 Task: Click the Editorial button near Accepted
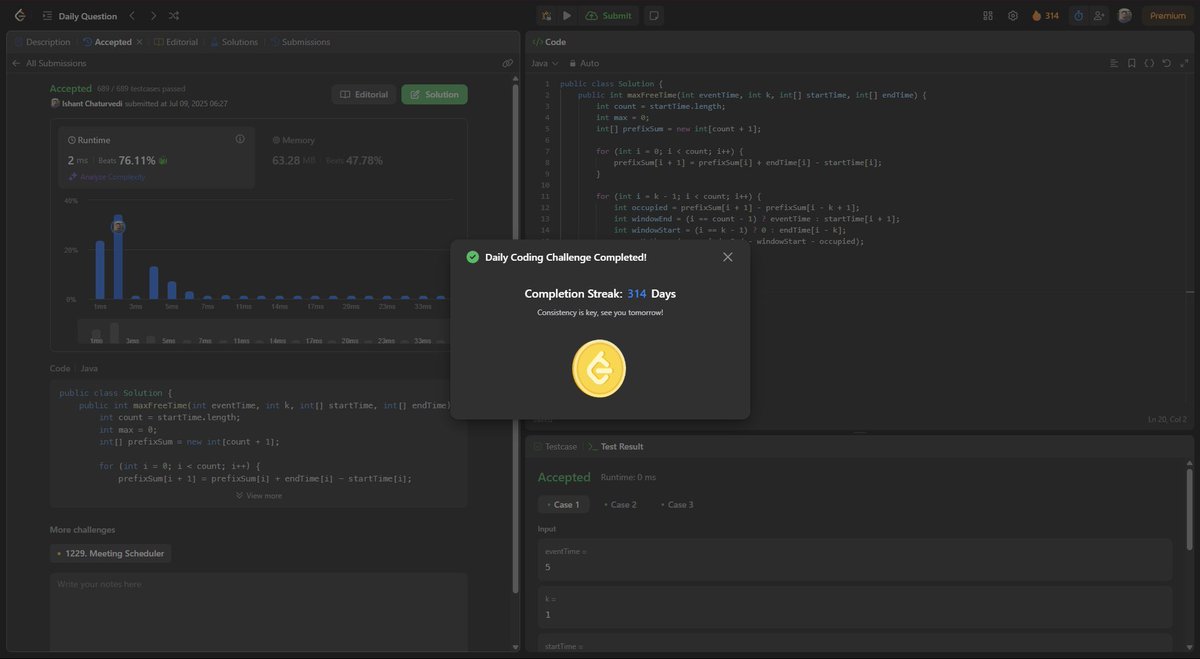click(x=363, y=94)
